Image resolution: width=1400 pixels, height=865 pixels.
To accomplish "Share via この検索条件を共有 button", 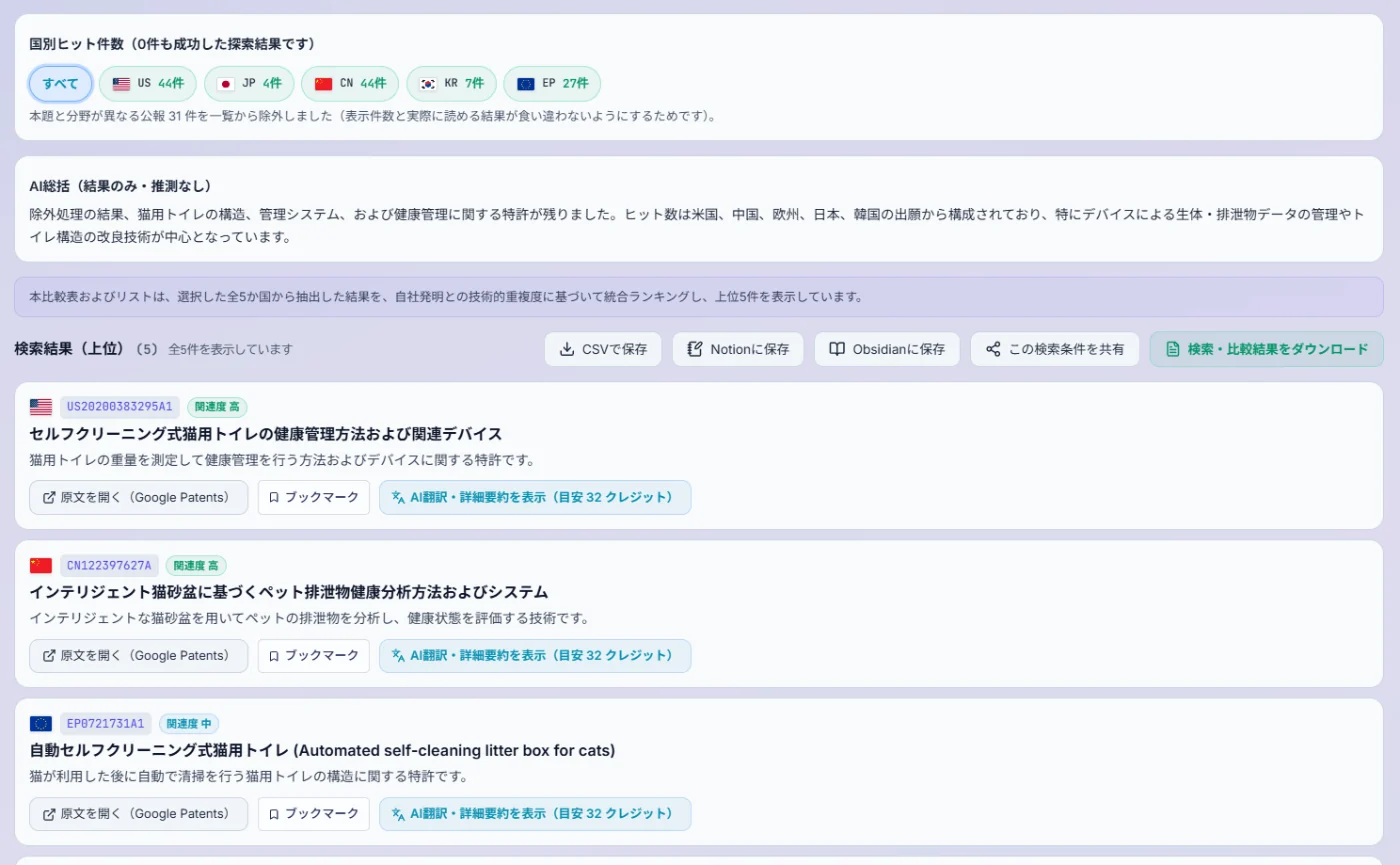I will point(1055,349).
